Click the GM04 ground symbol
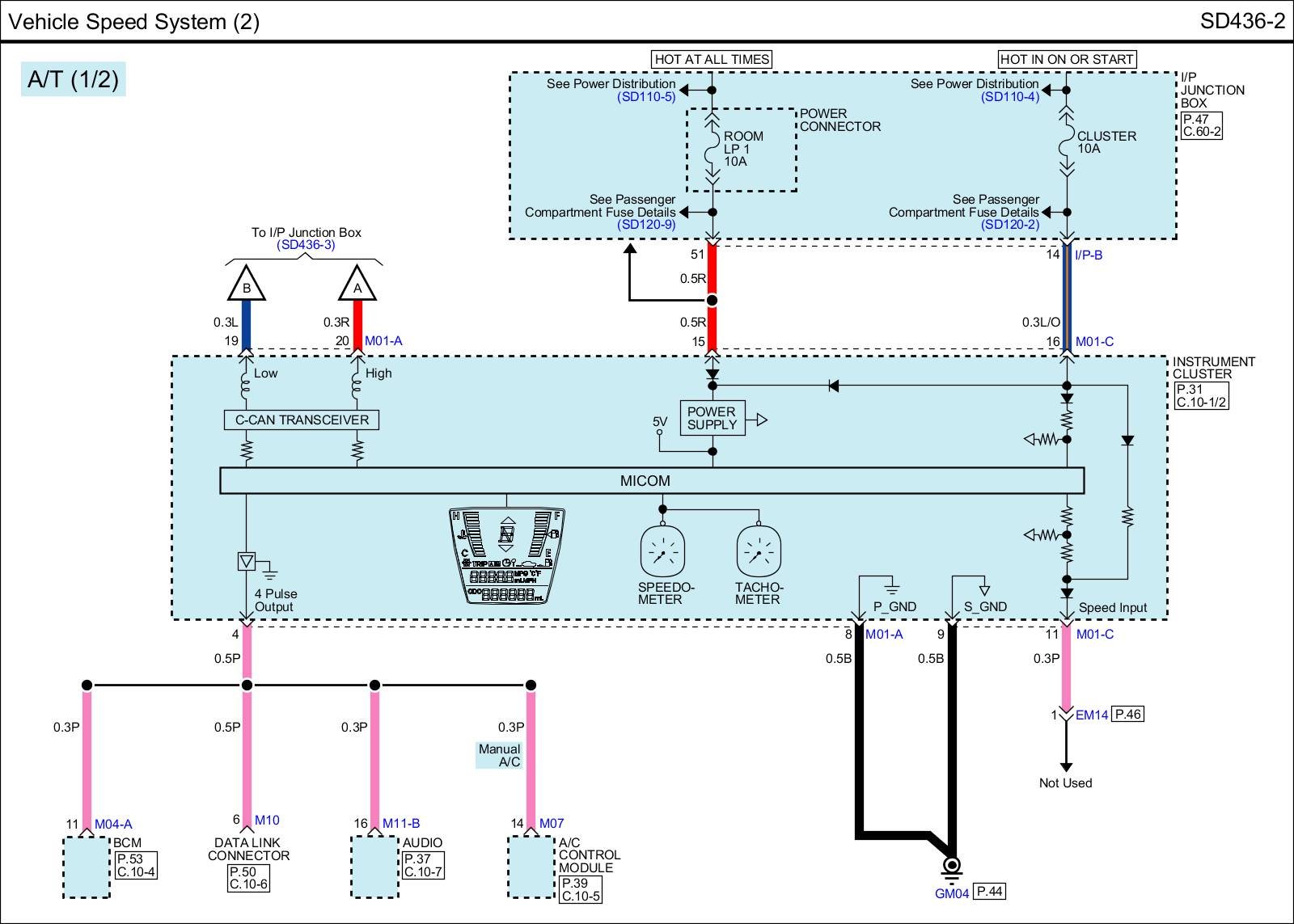Screen dimensions: 1294x924 coord(952,868)
